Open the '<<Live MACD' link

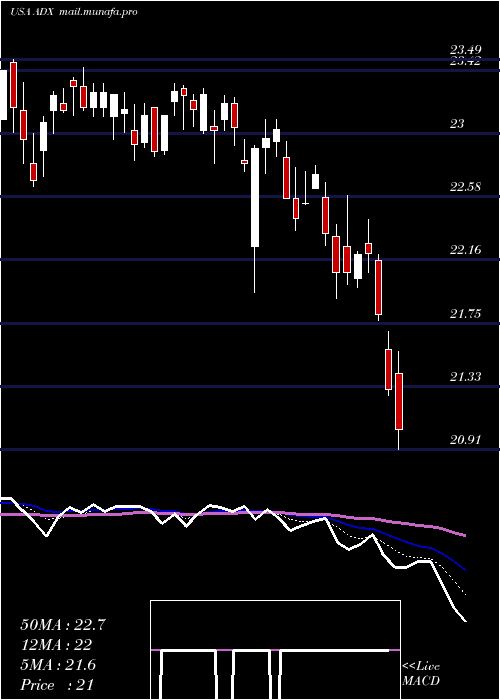(421, 674)
